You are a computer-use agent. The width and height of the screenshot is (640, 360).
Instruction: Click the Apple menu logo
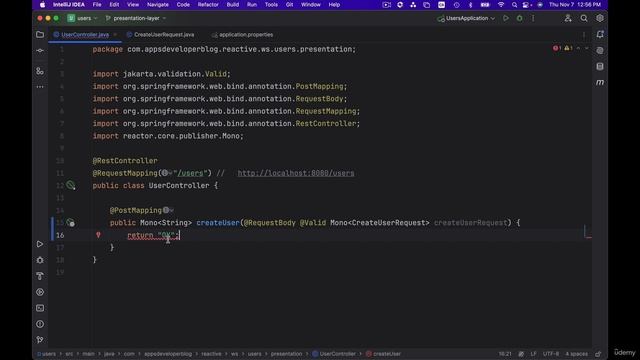42,4
